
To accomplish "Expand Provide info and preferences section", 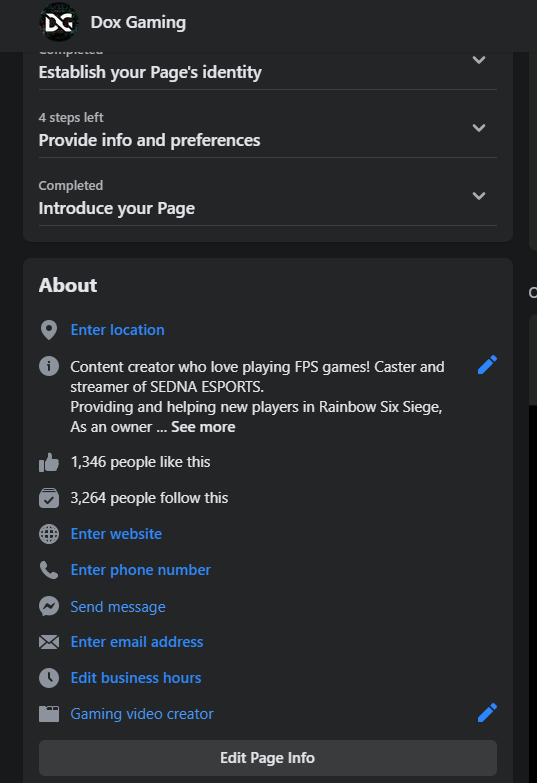I will pos(479,128).
